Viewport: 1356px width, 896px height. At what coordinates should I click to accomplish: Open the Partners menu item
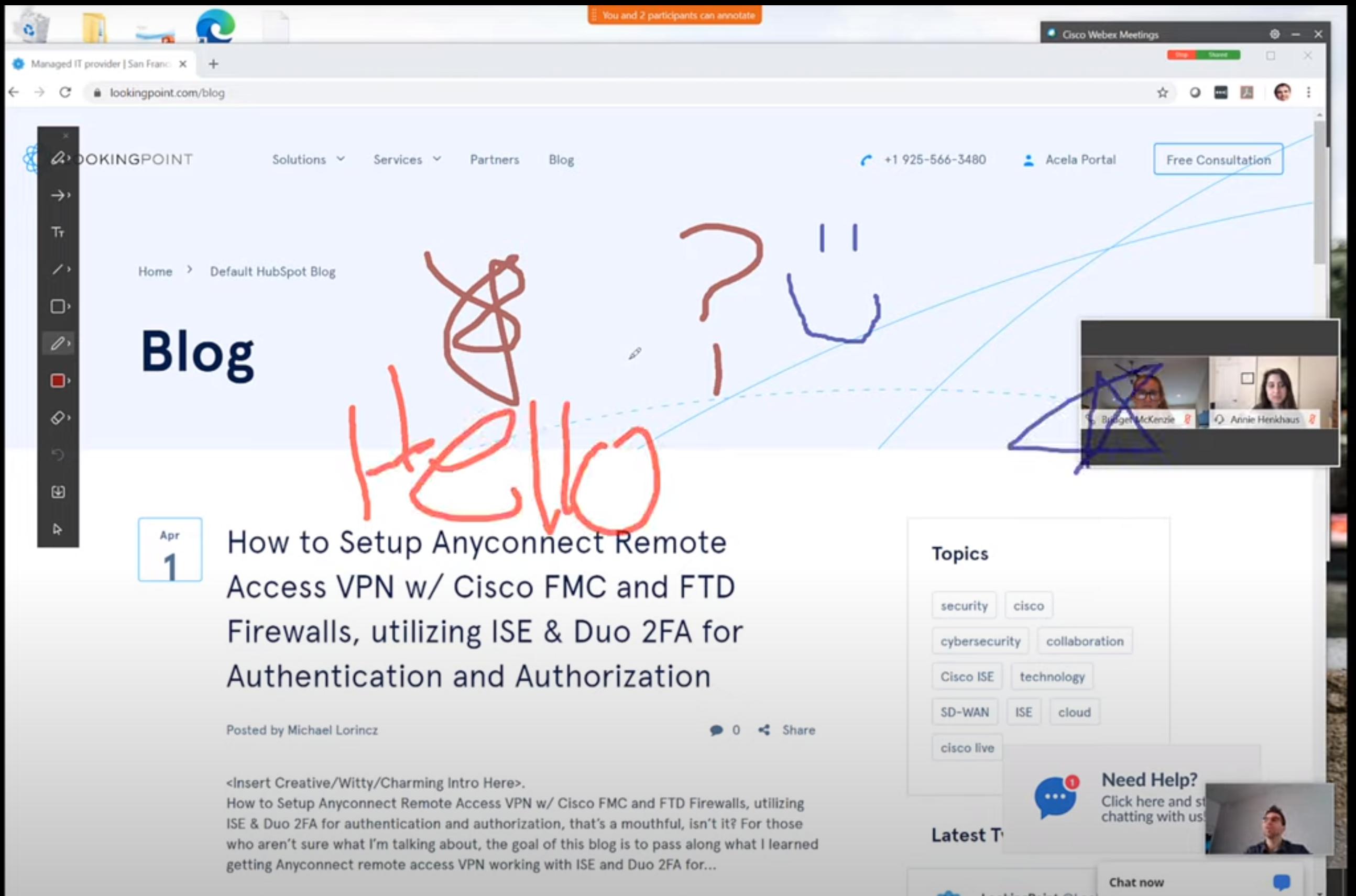495,159
